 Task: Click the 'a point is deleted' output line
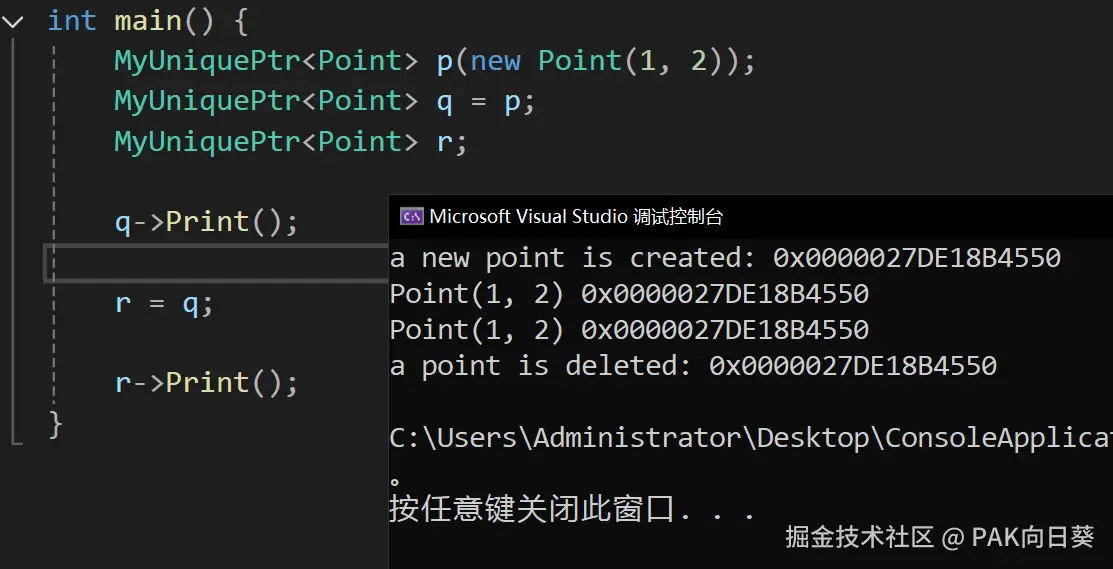(693, 365)
